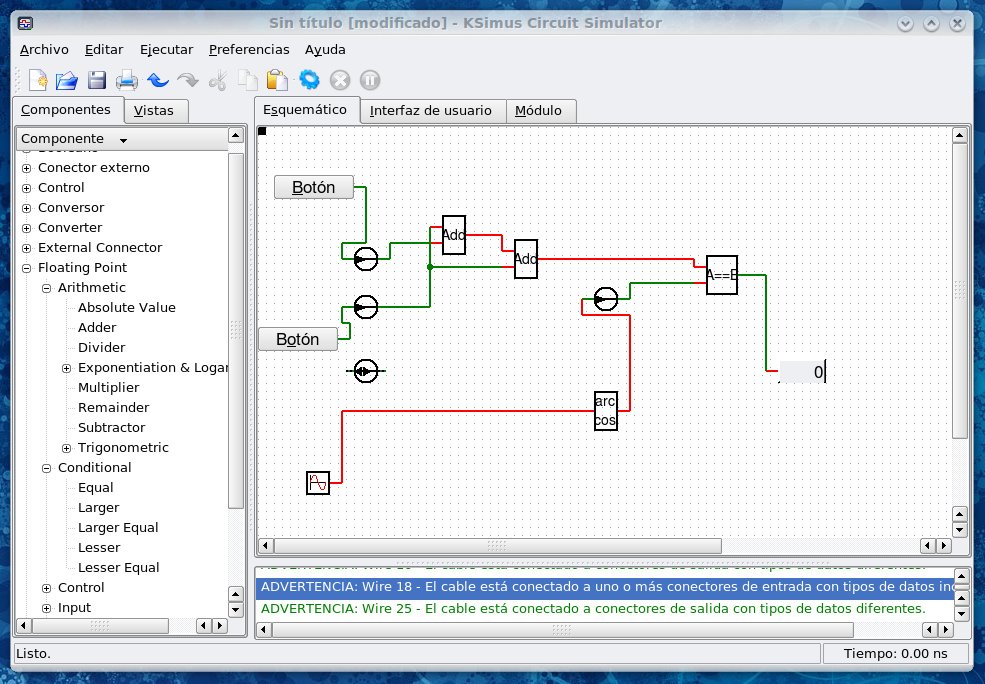Click the application icon in title bar
Viewport: 985px width, 684px height.
25,23
